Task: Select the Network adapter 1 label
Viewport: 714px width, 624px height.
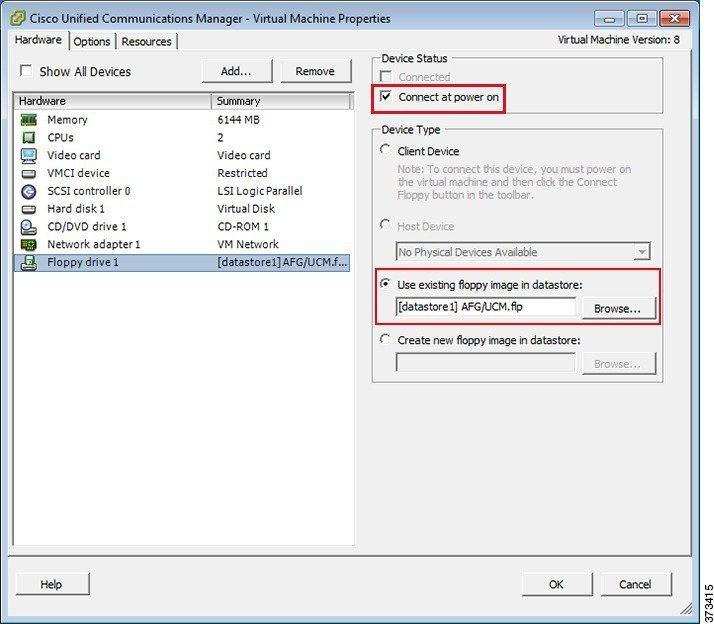Action: point(94,245)
